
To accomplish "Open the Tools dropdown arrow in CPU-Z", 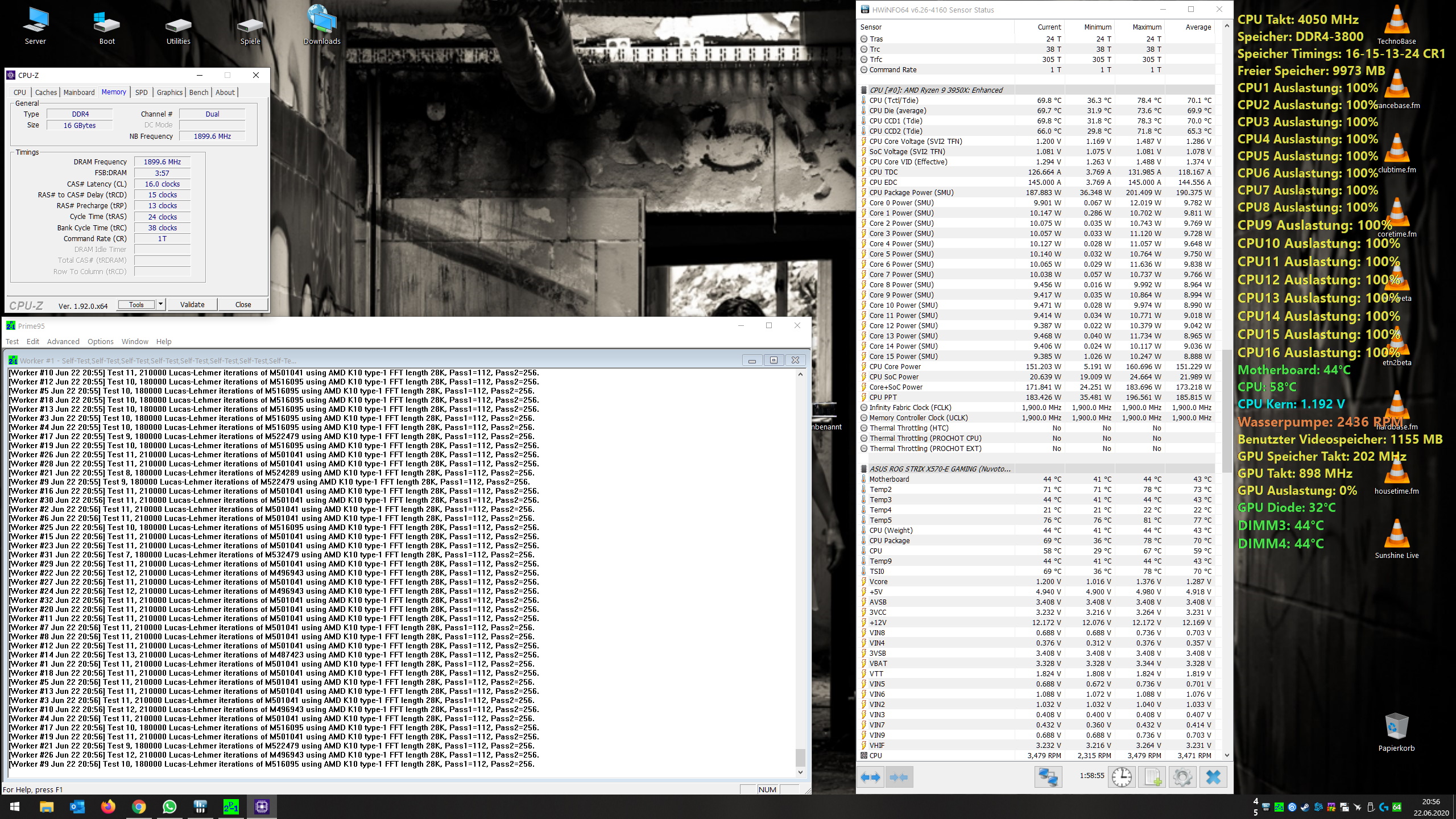I will tap(161, 304).
